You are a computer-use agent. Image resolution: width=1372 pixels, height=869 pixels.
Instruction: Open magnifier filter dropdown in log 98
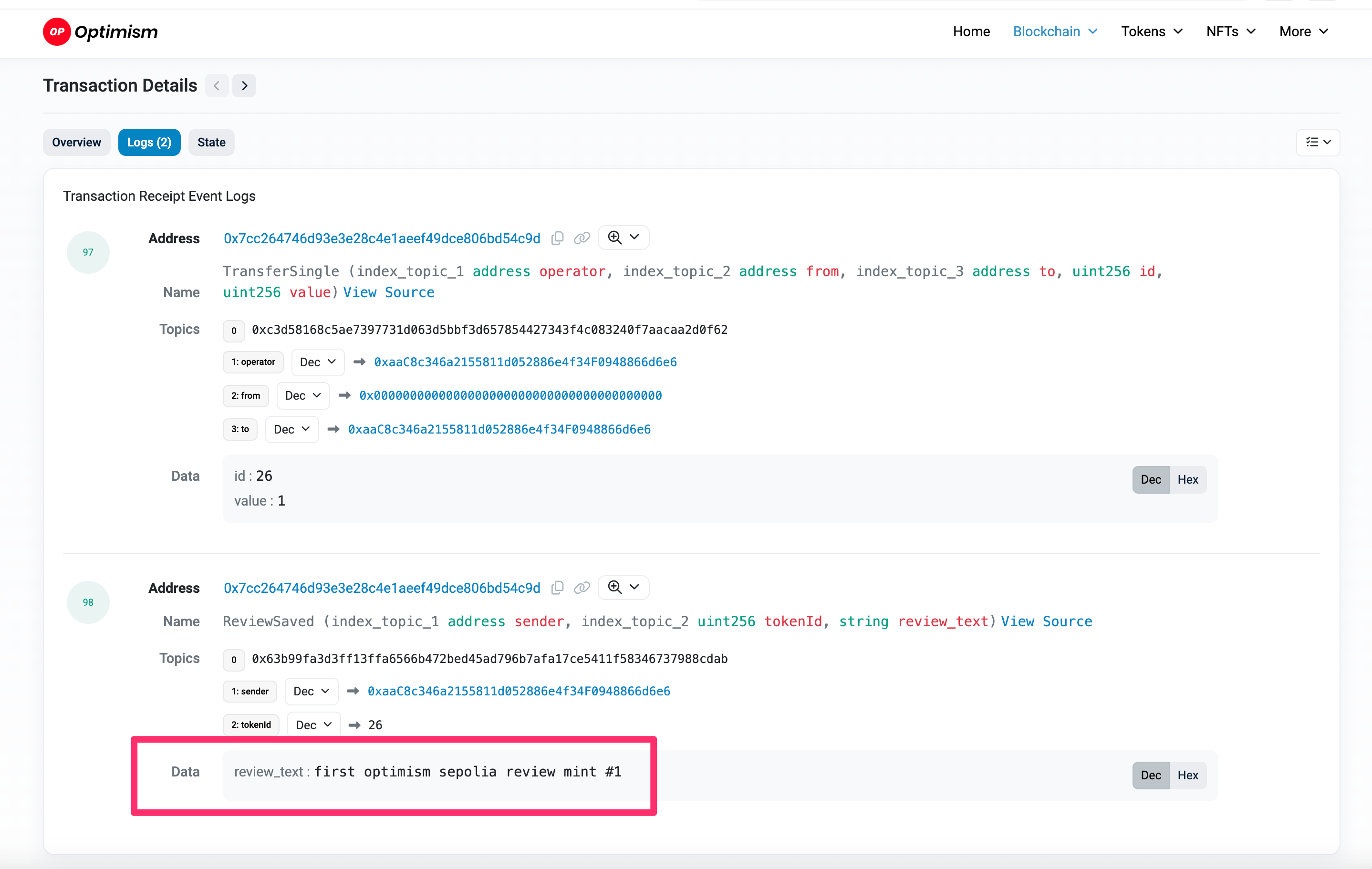(x=624, y=587)
